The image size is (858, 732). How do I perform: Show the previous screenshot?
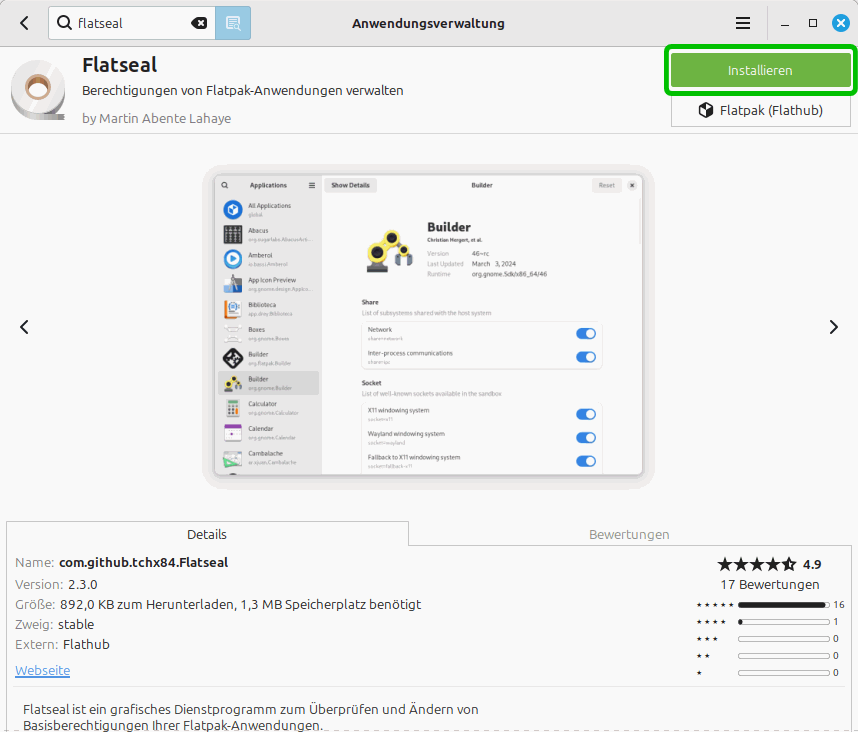click(24, 327)
